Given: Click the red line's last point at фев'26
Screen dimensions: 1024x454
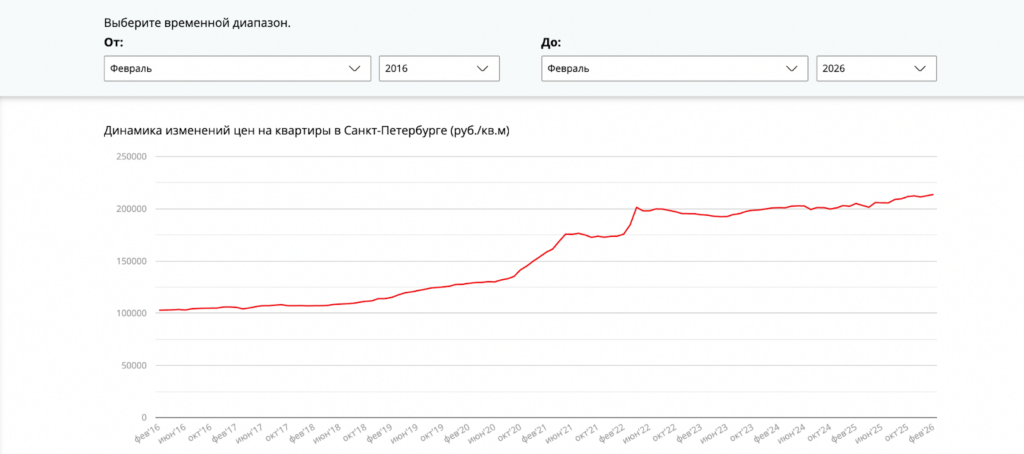Looking at the screenshot, I should pyautogui.click(x=932, y=194).
